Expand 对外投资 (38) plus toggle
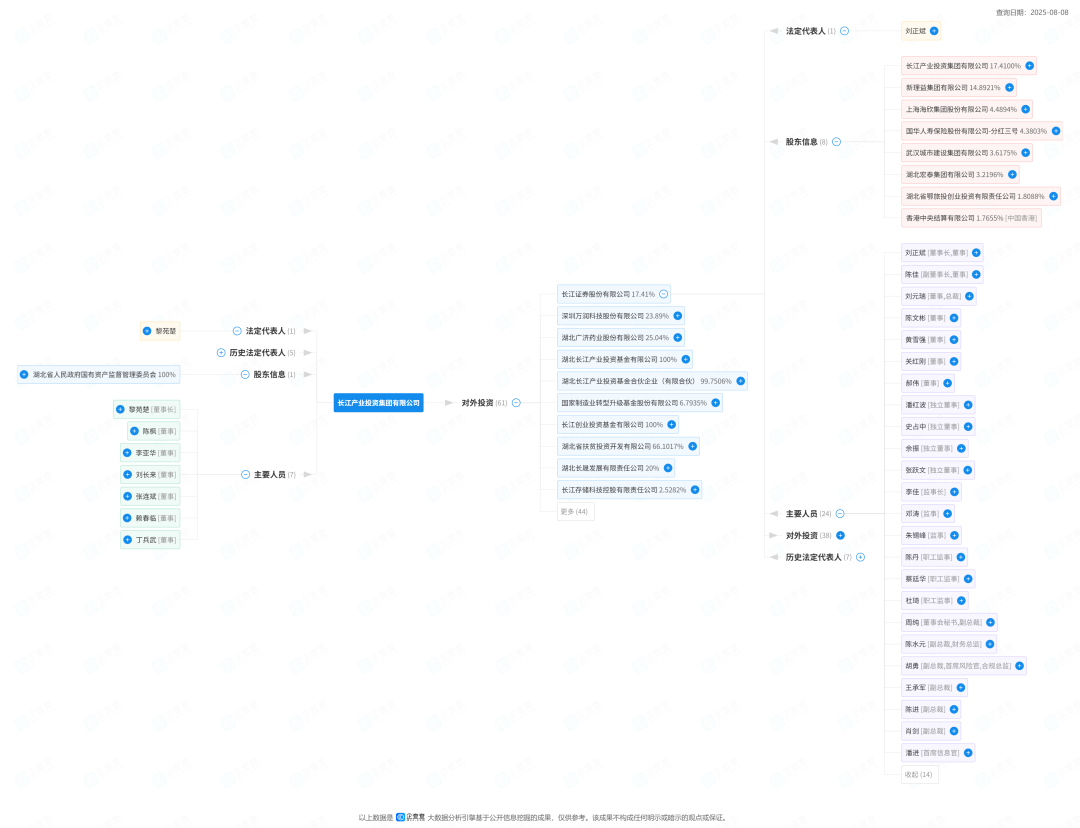Viewport: 1080px width, 828px height. pos(840,535)
